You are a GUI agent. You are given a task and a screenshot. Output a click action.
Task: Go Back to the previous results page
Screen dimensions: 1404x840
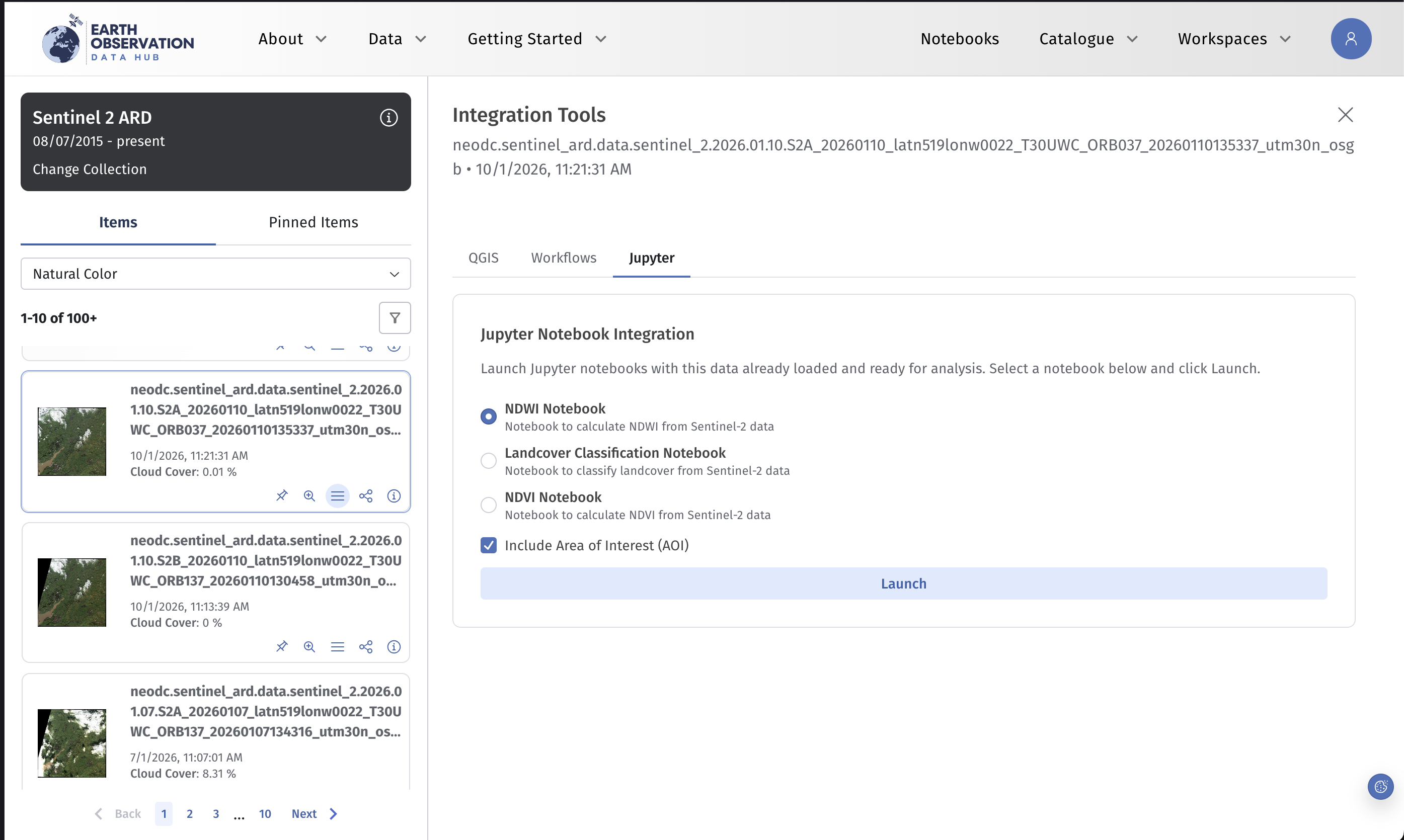tap(118, 814)
